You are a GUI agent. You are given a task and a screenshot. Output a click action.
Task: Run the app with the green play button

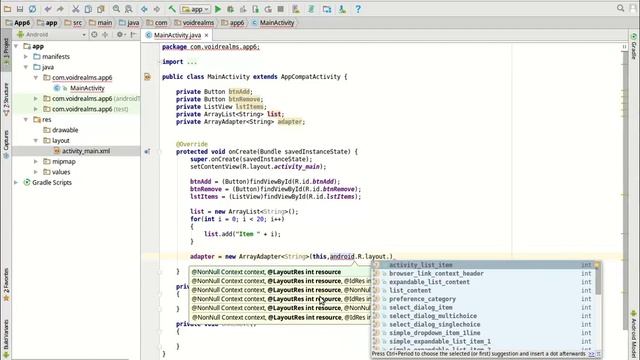[218, 9]
